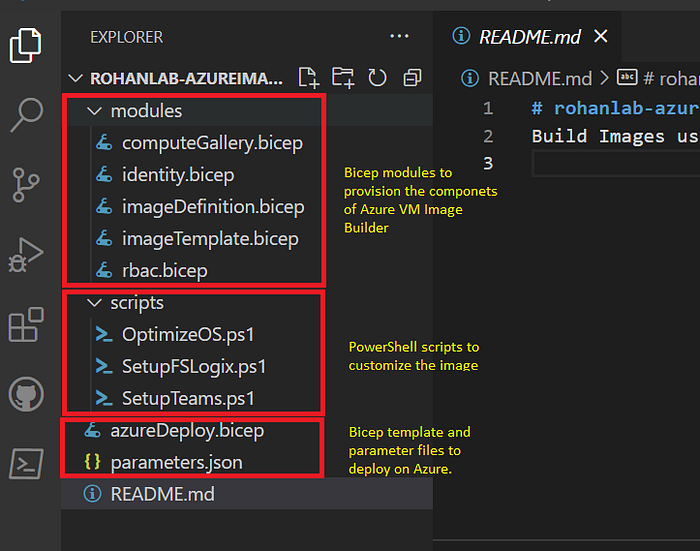The width and height of the screenshot is (700, 551).
Task: Click line number 1 in editor gutter
Action: (488, 108)
